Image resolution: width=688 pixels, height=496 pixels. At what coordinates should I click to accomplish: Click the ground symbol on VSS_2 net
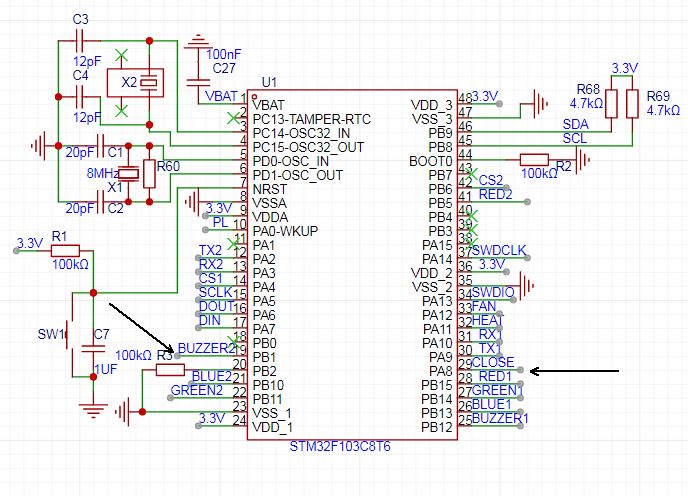point(527,286)
